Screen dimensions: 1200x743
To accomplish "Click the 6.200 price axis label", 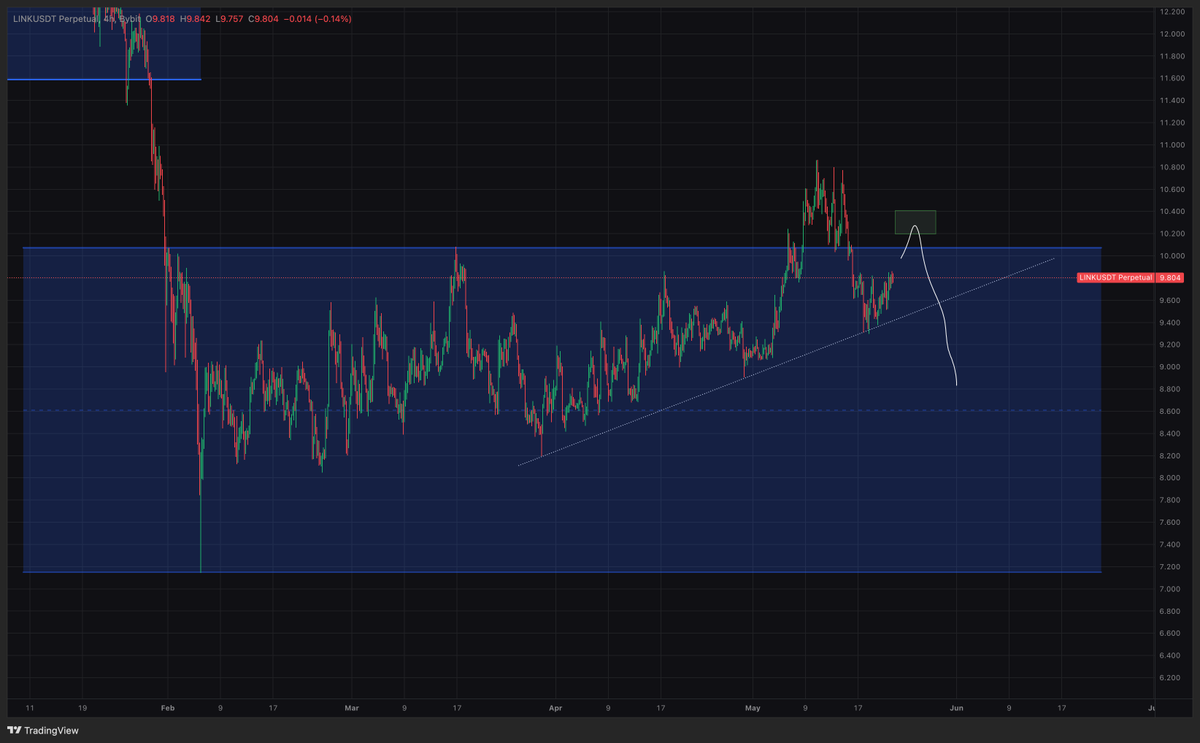I will pos(1171,678).
